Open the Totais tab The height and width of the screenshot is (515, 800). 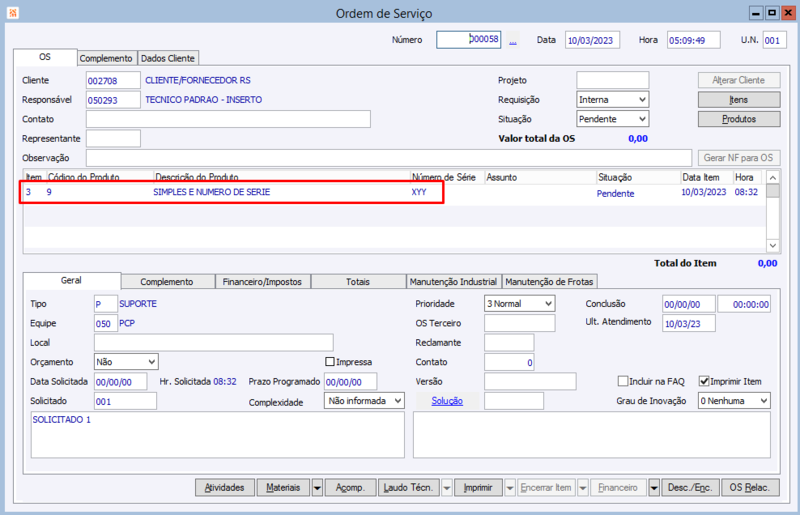[x=358, y=282]
